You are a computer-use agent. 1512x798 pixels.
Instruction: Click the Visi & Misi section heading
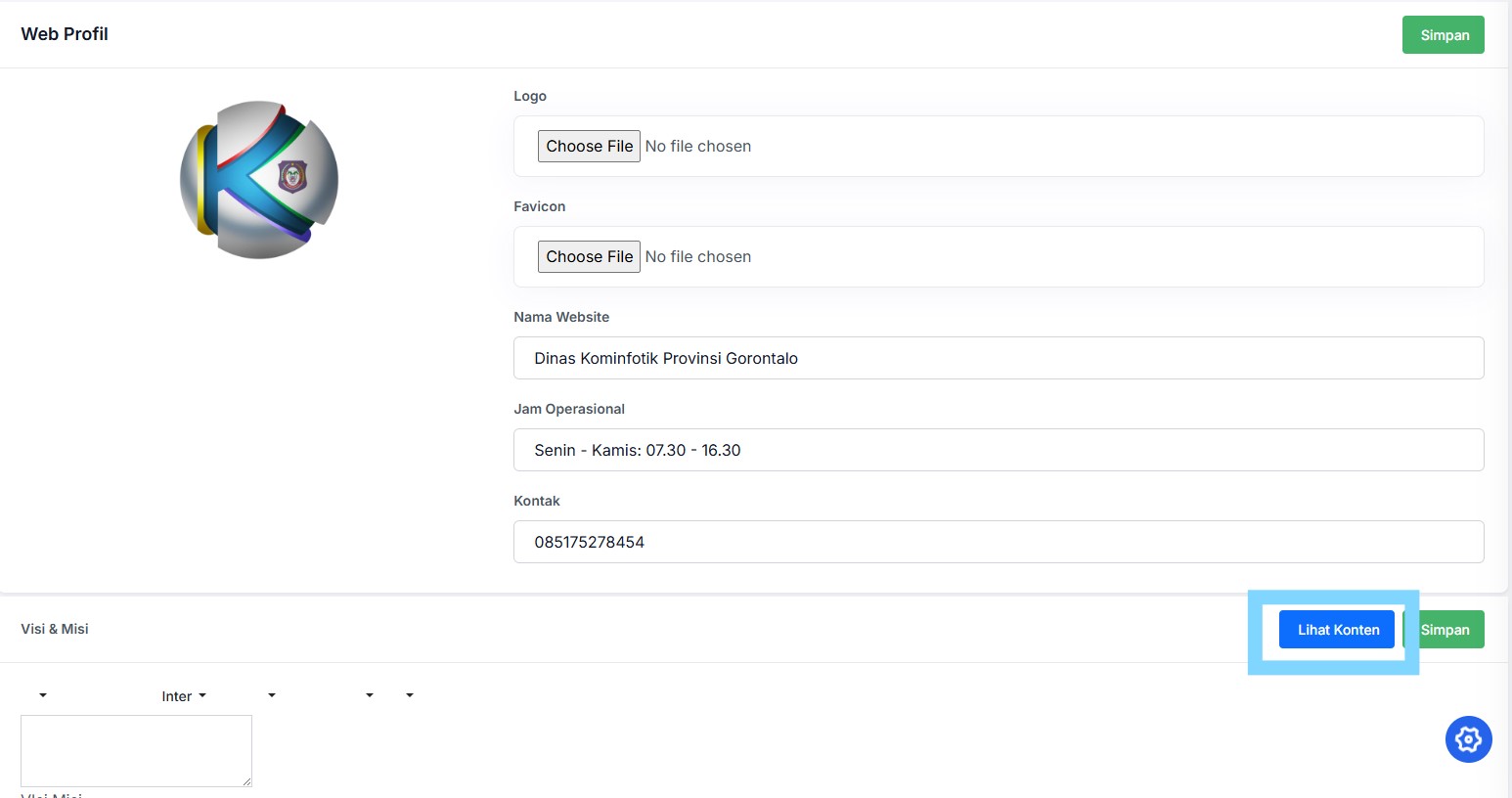coord(55,629)
